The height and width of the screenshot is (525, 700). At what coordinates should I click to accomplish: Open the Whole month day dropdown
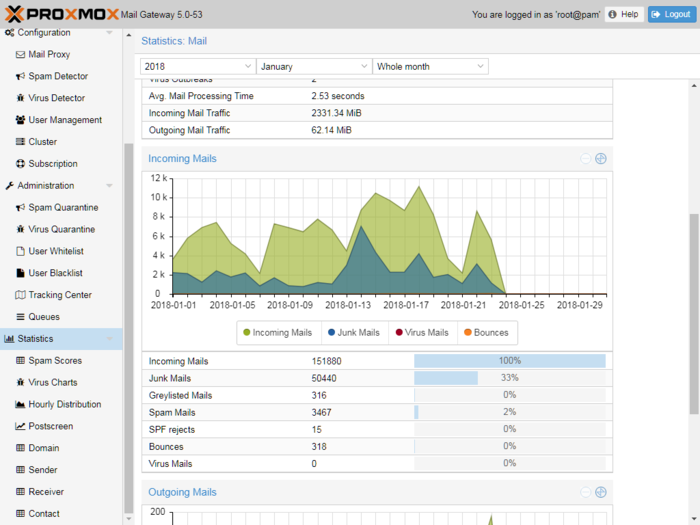[430, 66]
